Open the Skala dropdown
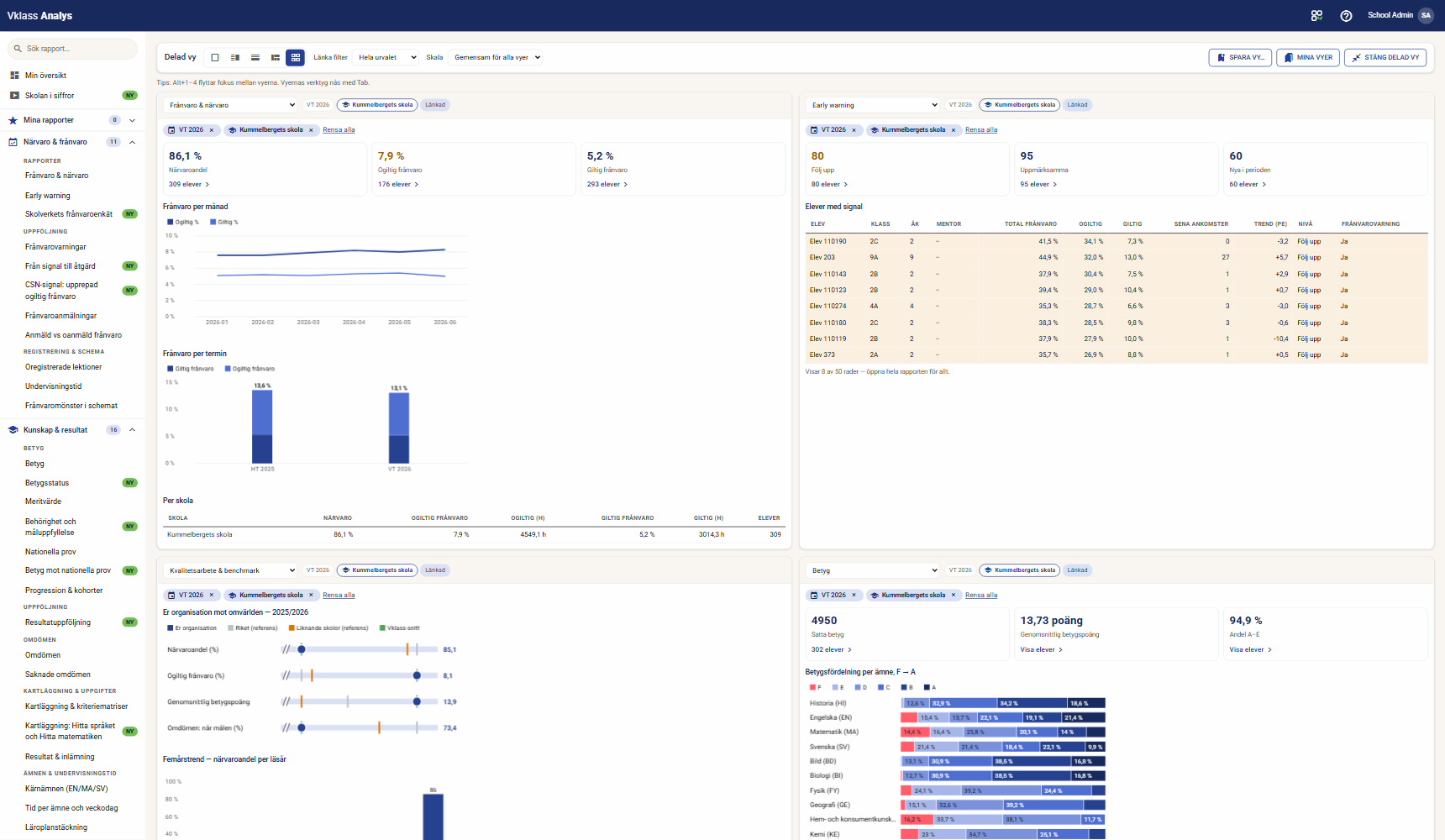 pos(495,57)
